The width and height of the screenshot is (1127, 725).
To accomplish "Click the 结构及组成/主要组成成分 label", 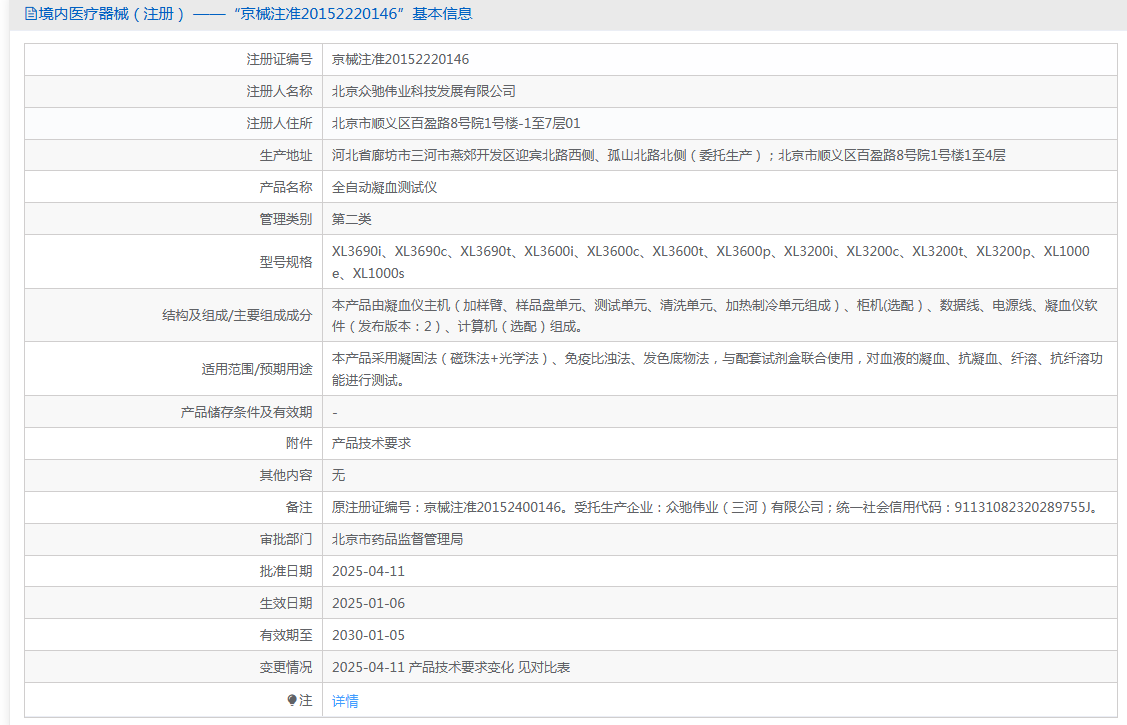I will [x=237, y=315].
